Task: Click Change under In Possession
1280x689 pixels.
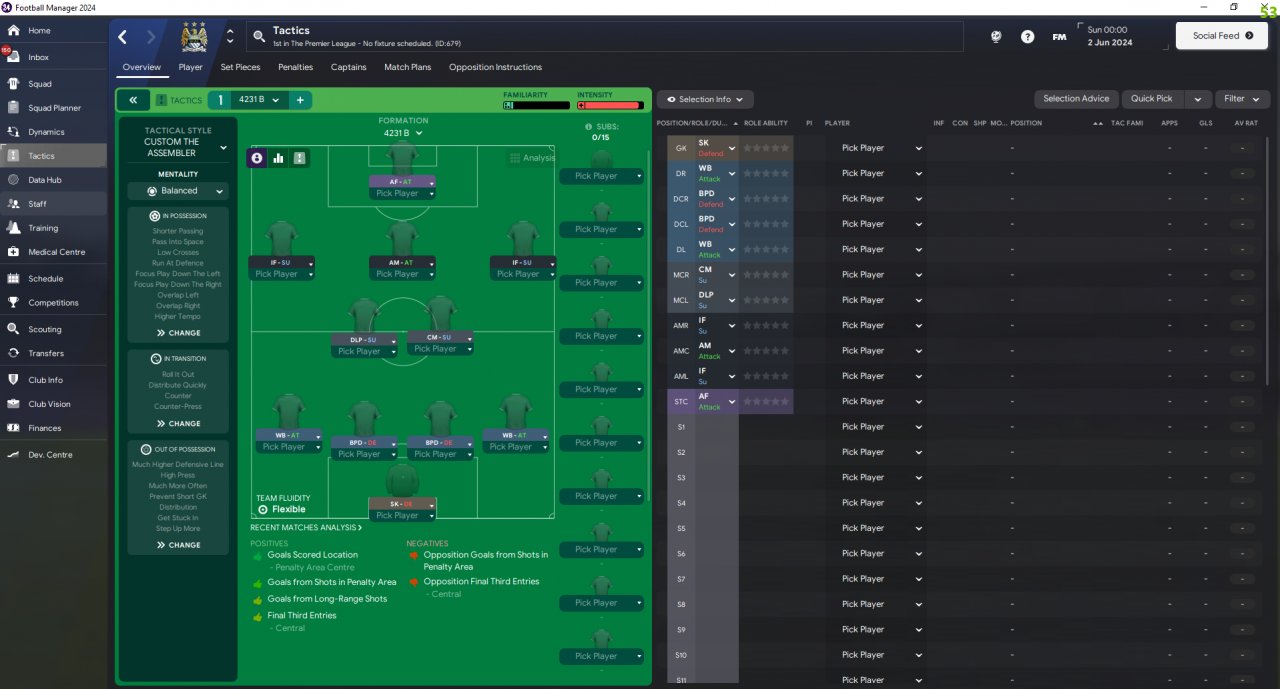Action: tap(178, 333)
